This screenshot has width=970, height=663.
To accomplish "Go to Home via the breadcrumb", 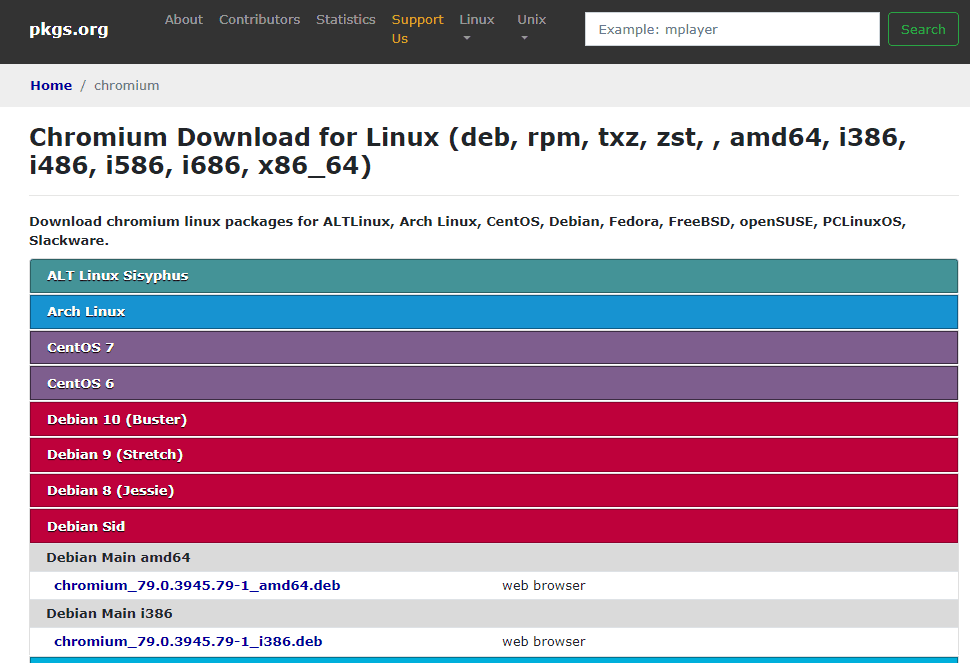I will pos(51,85).
